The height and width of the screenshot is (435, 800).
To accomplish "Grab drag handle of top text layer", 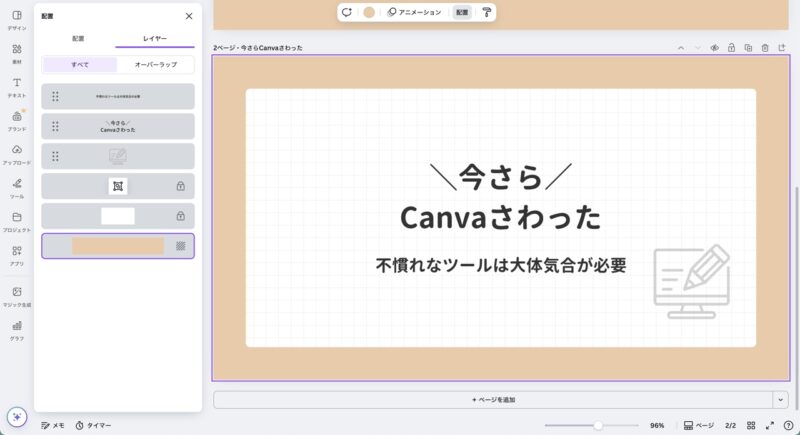I will [55, 96].
